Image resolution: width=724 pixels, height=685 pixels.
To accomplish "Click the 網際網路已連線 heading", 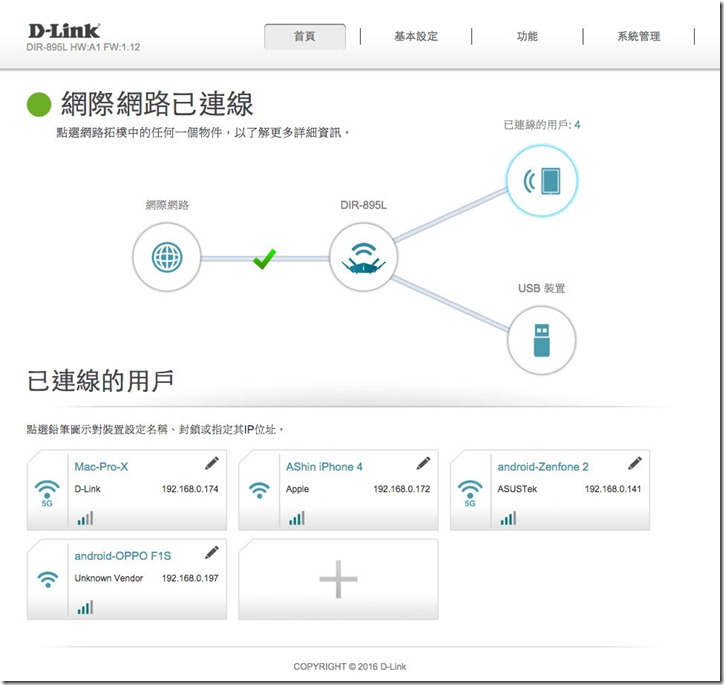I will pyautogui.click(x=157, y=104).
